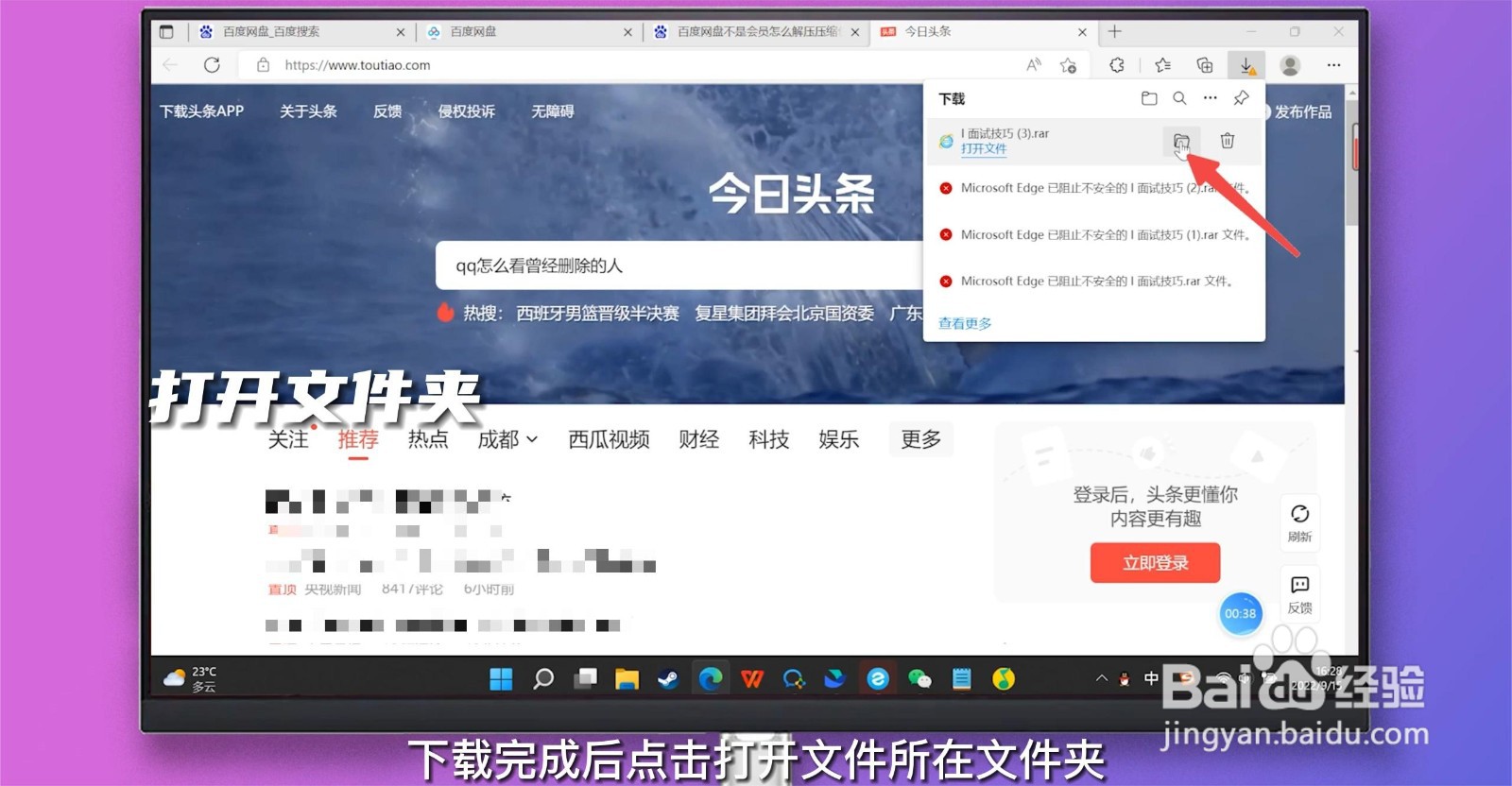Select the 娱乐 channel tab
The image size is (1512, 786).
pyautogui.click(x=839, y=439)
